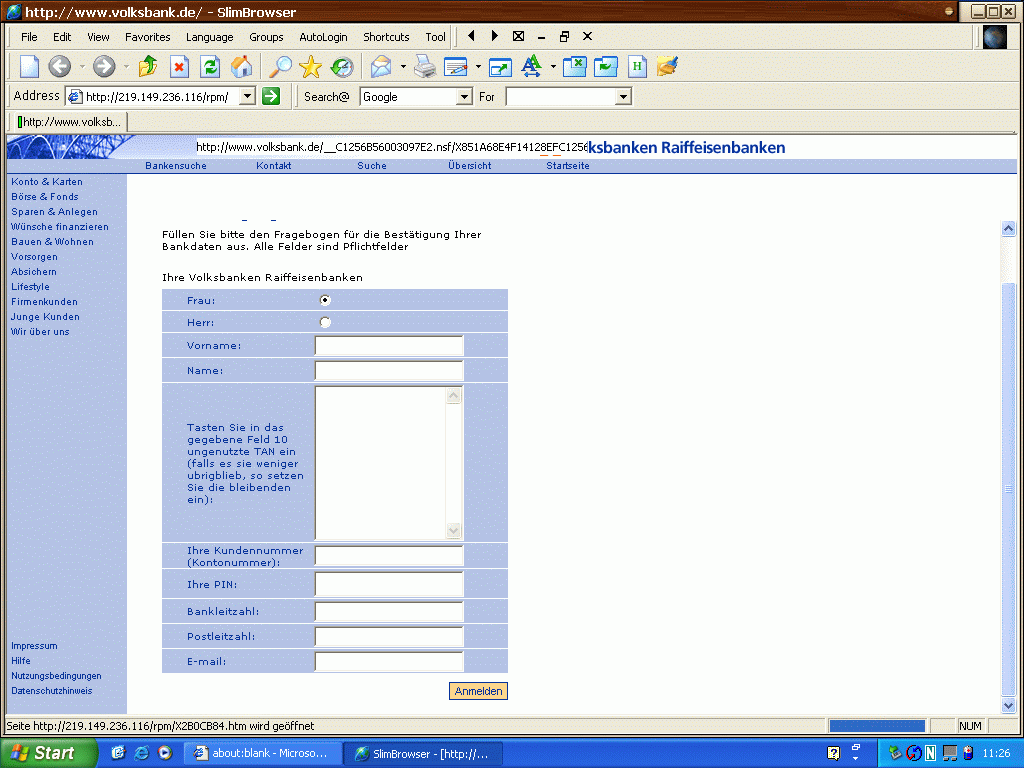Open the Mail icon dropdown arrow
The width and height of the screenshot is (1024, 768).
click(403, 66)
